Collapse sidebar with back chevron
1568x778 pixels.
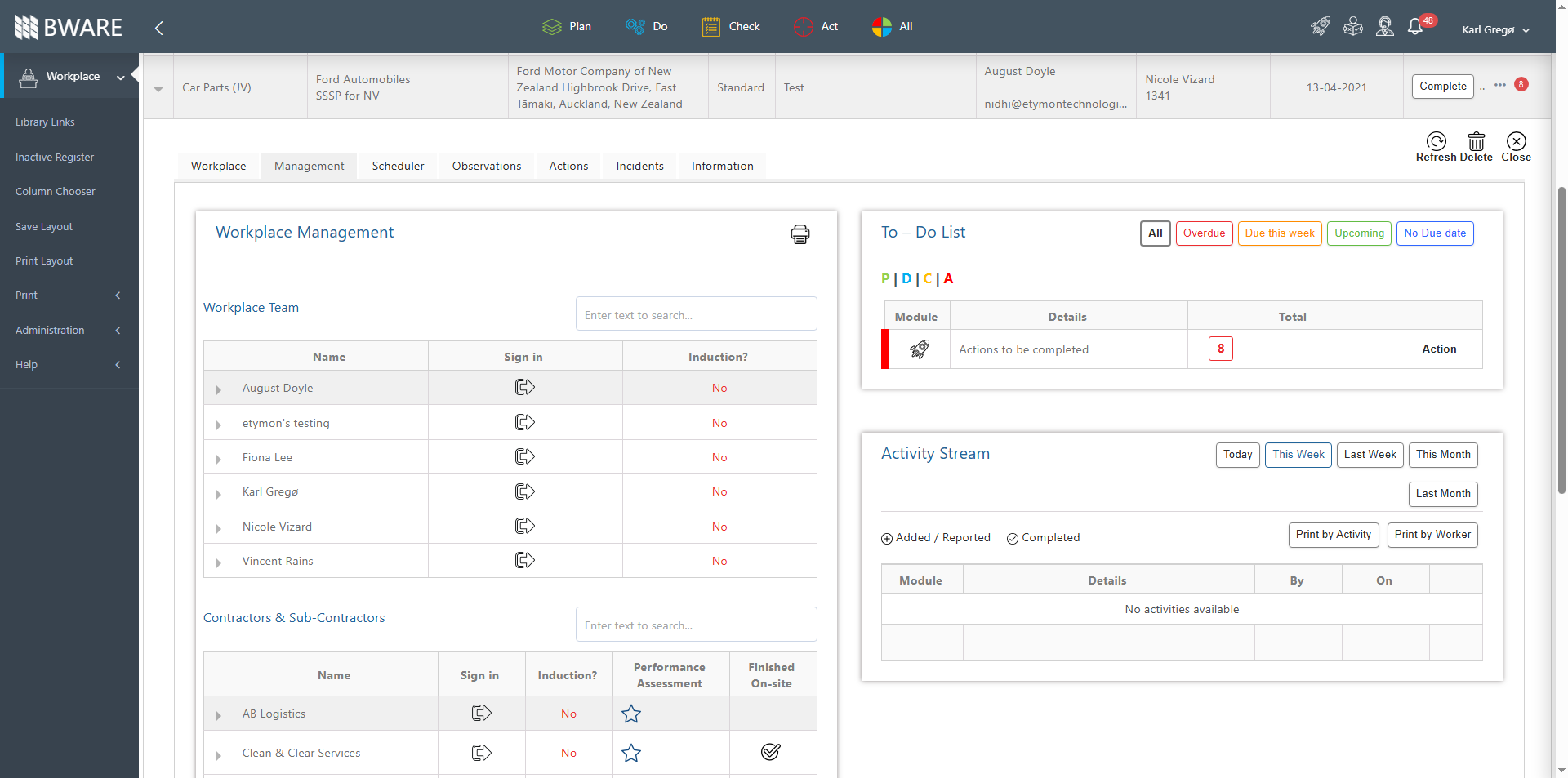point(159,28)
